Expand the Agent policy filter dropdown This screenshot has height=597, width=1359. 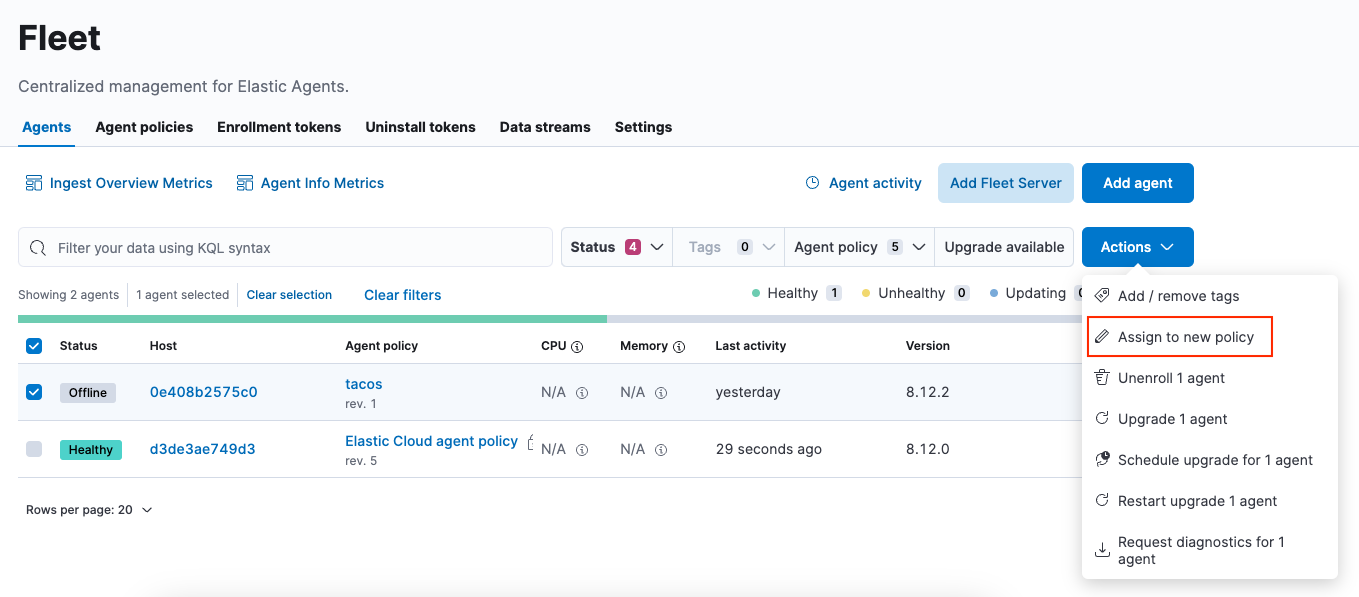858,246
